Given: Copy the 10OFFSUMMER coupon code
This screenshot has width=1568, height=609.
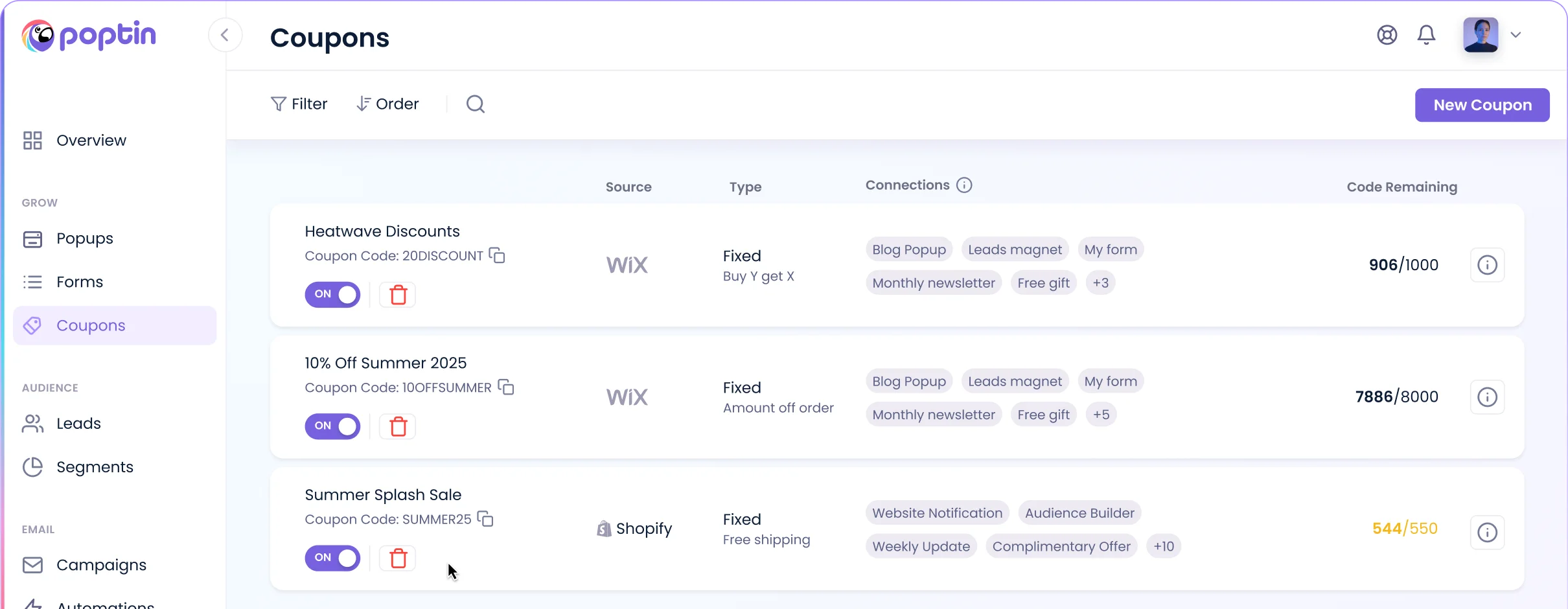Looking at the screenshot, I should [x=506, y=387].
